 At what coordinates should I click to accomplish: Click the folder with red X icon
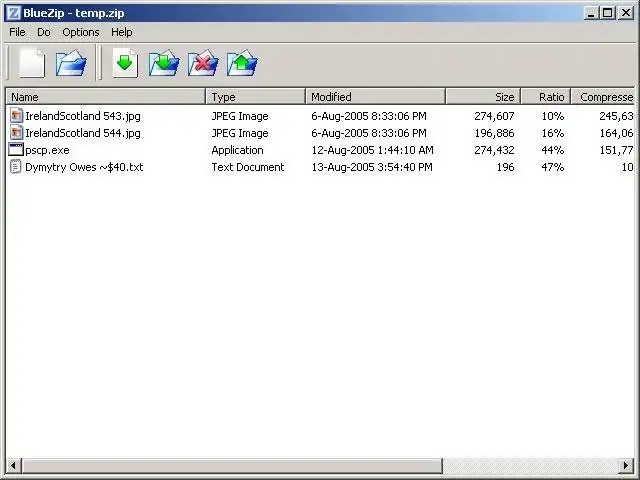click(x=203, y=63)
